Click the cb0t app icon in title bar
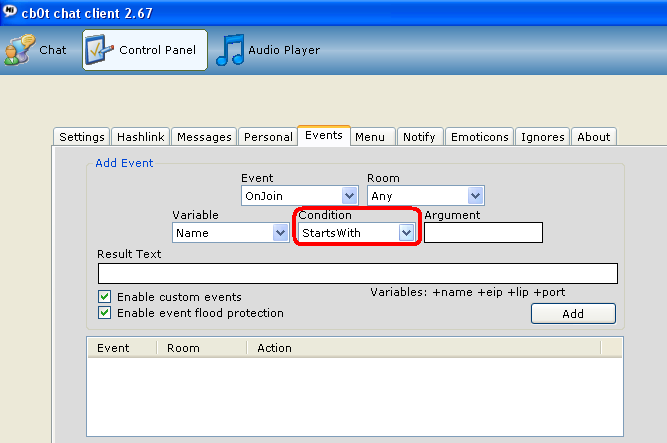The height and width of the screenshot is (443, 667). pyautogui.click(x=9, y=11)
